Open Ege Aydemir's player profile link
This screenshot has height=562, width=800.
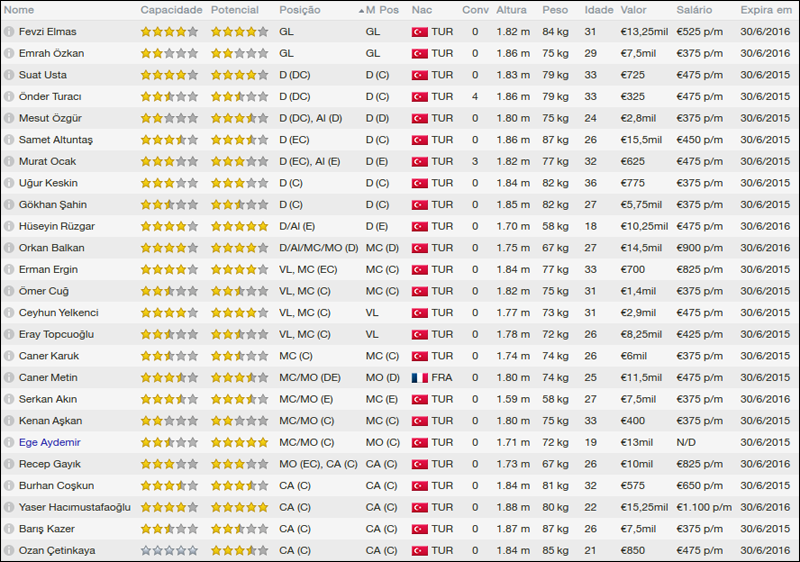tap(50, 442)
